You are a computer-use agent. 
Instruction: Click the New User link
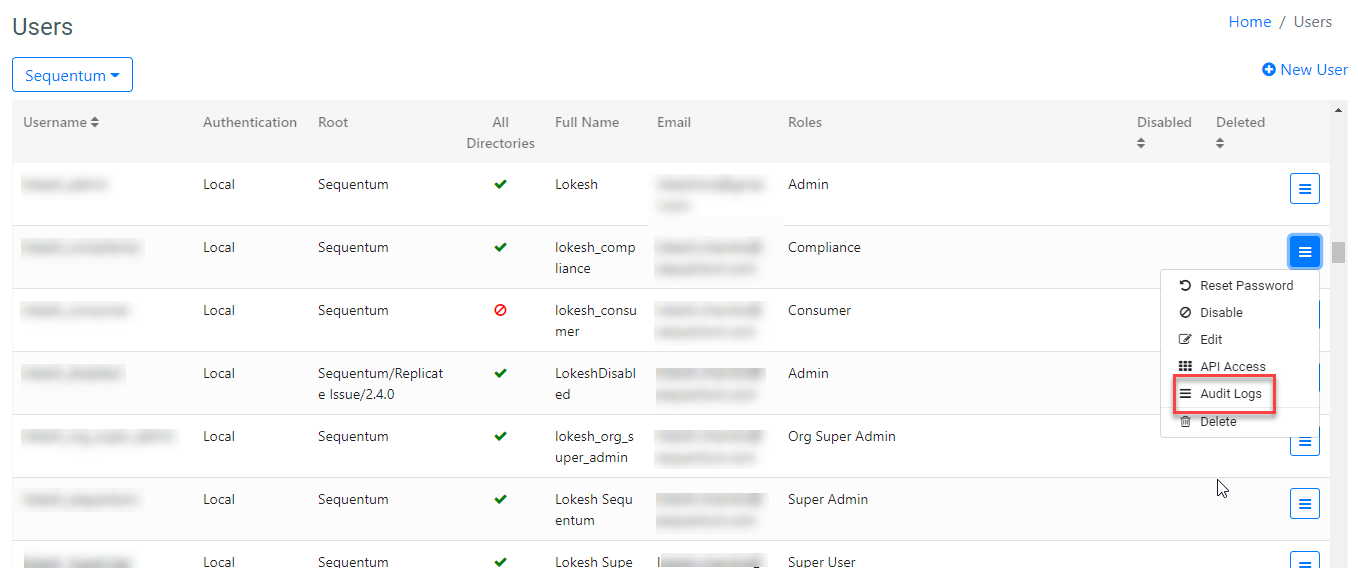click(1305, 69)
